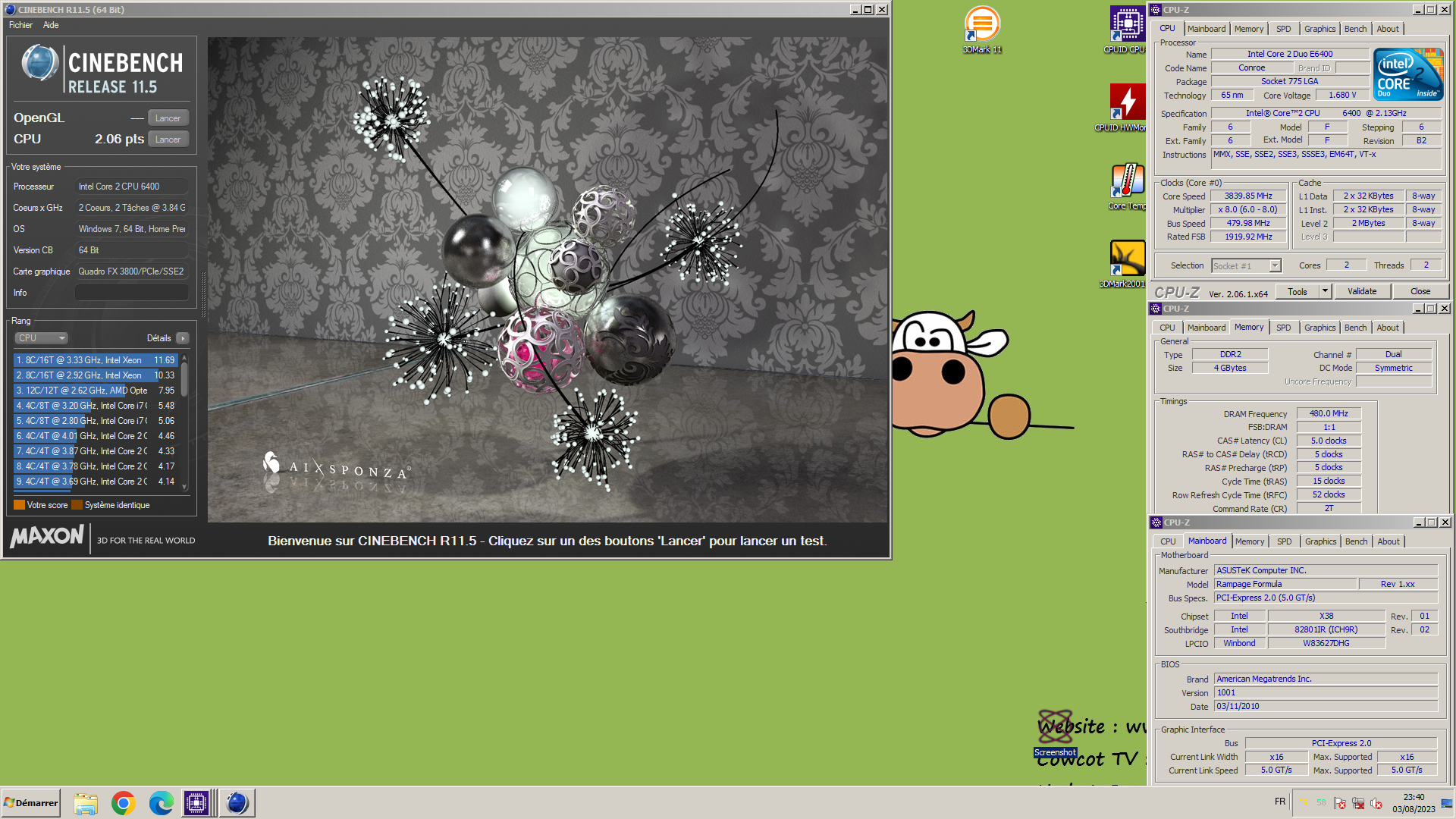
Task: Click the orange Votre score legend swatch
Action: 19,505
